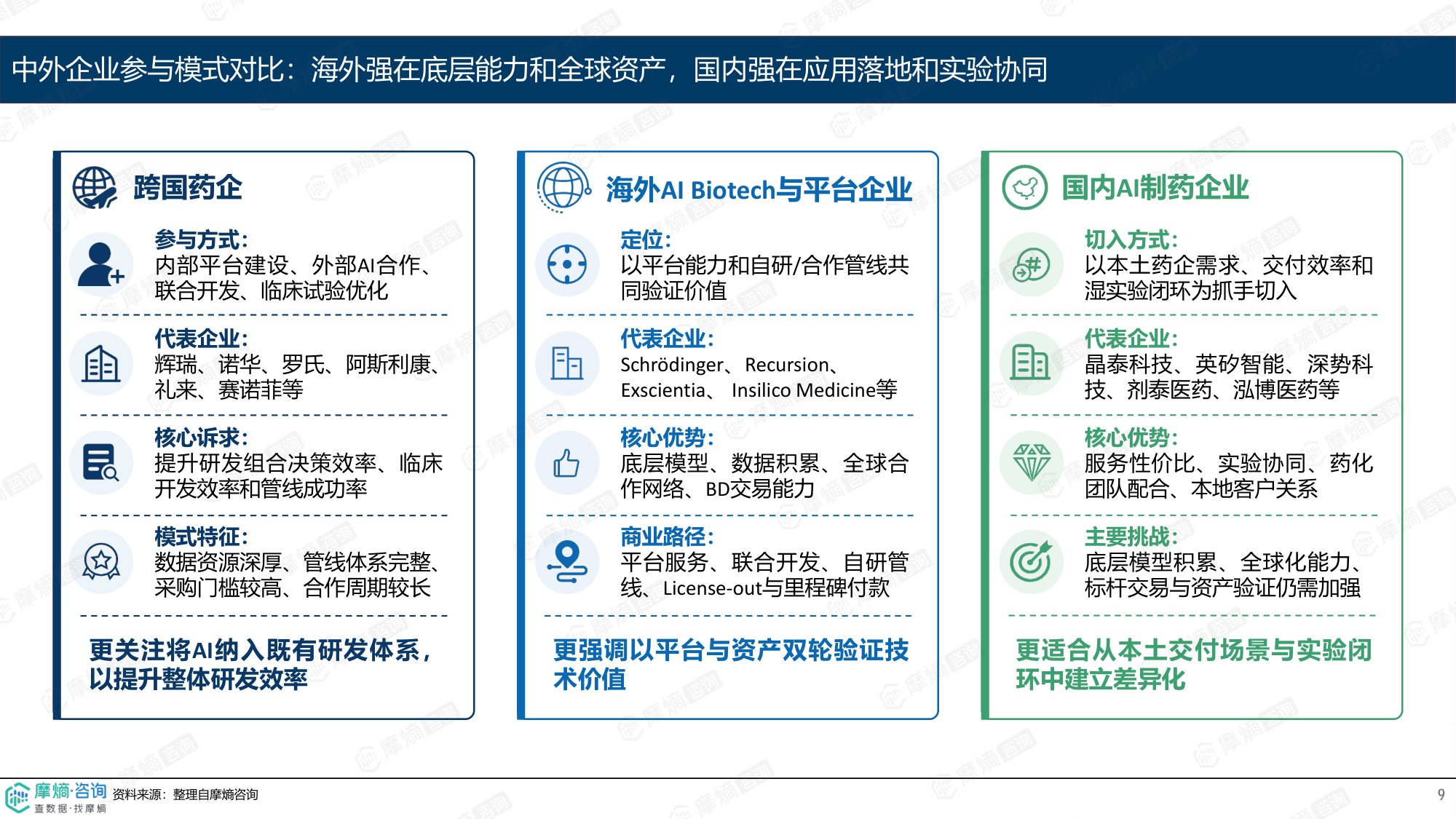
Task: Click text 底层模型、数据积累、全球合
Action: (764, 463)
